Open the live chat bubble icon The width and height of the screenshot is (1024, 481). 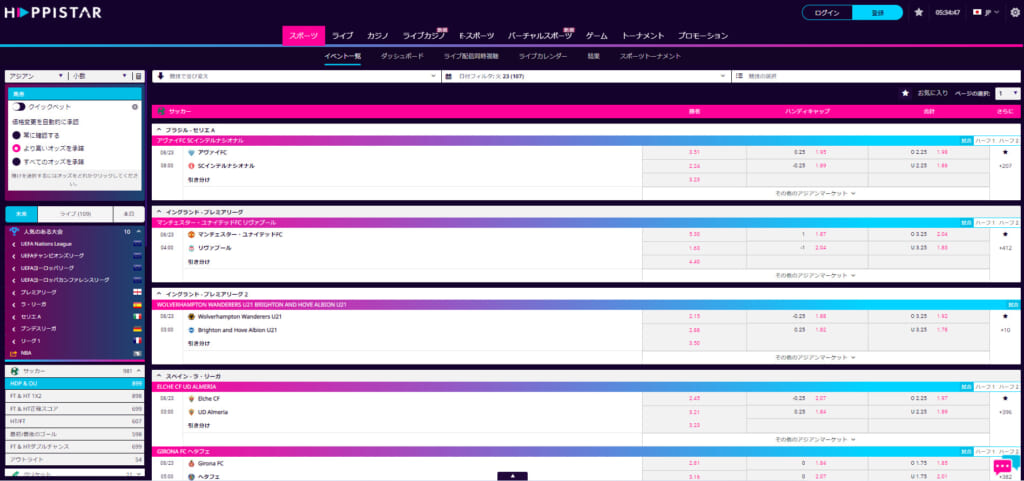[1002, 466]
